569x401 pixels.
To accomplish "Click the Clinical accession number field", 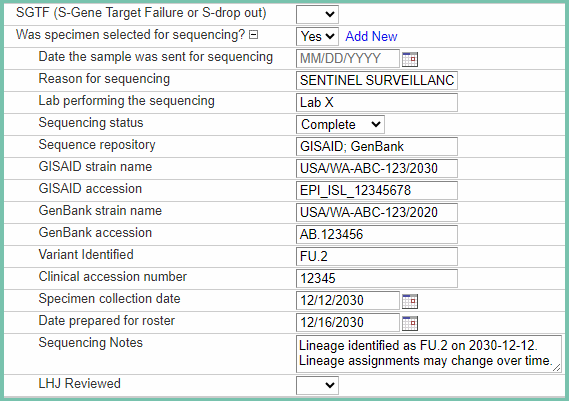I will coord(377,279).
